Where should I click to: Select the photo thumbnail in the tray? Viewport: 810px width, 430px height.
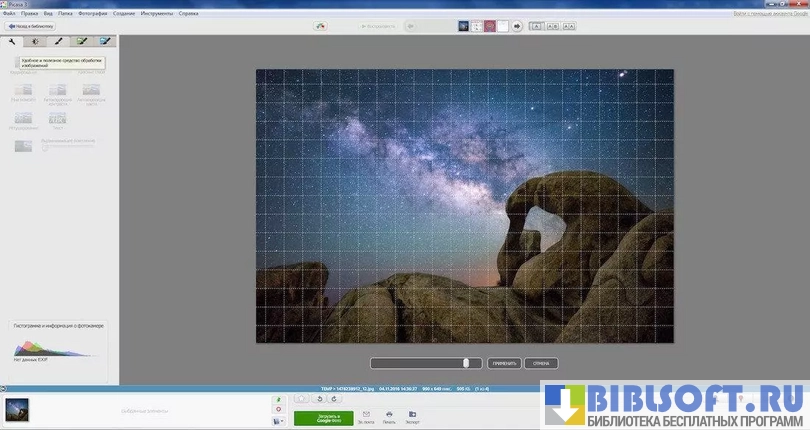coord(17,409)
